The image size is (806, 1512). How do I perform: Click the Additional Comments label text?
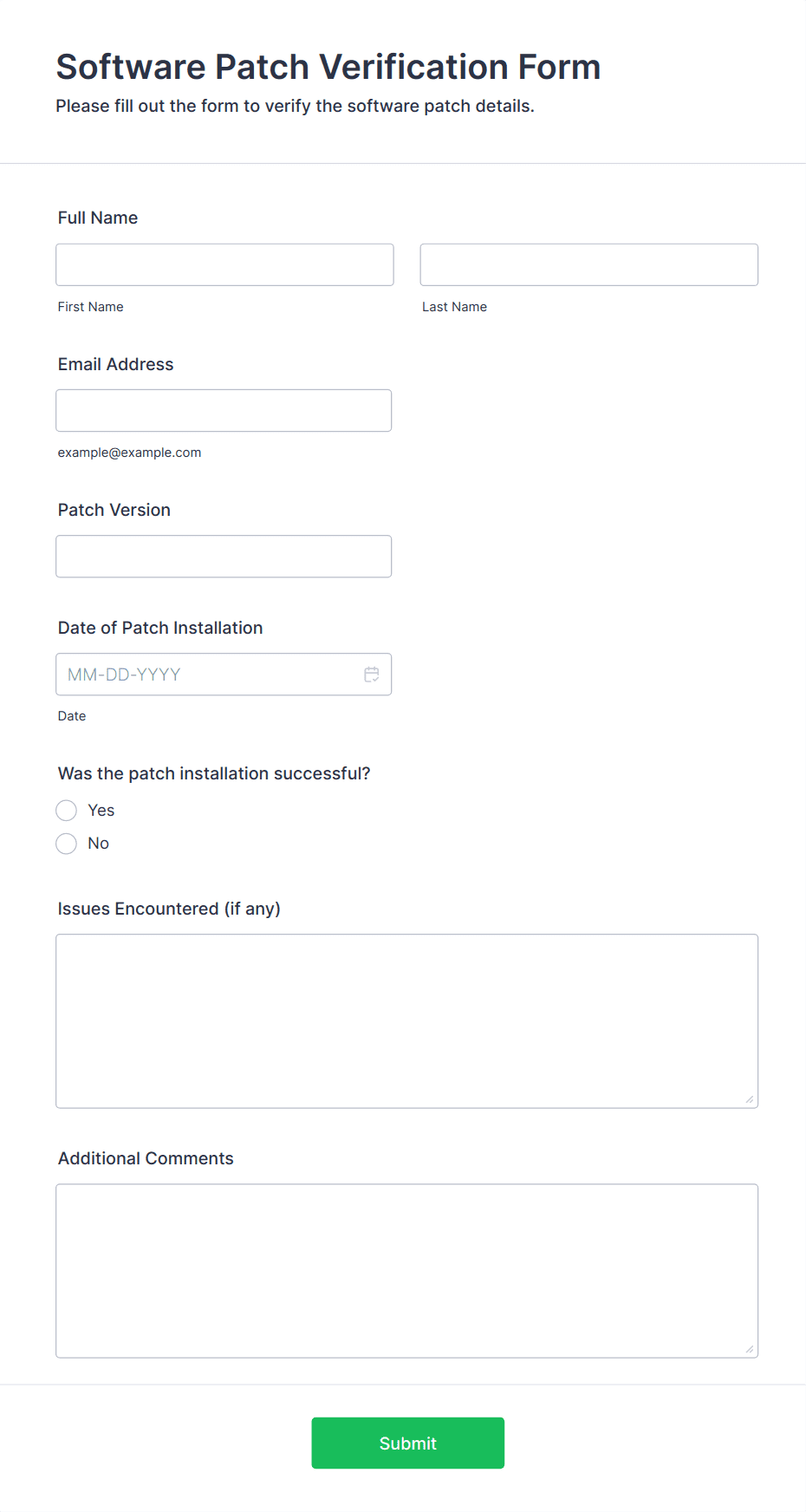click(x=146, y=1158)
